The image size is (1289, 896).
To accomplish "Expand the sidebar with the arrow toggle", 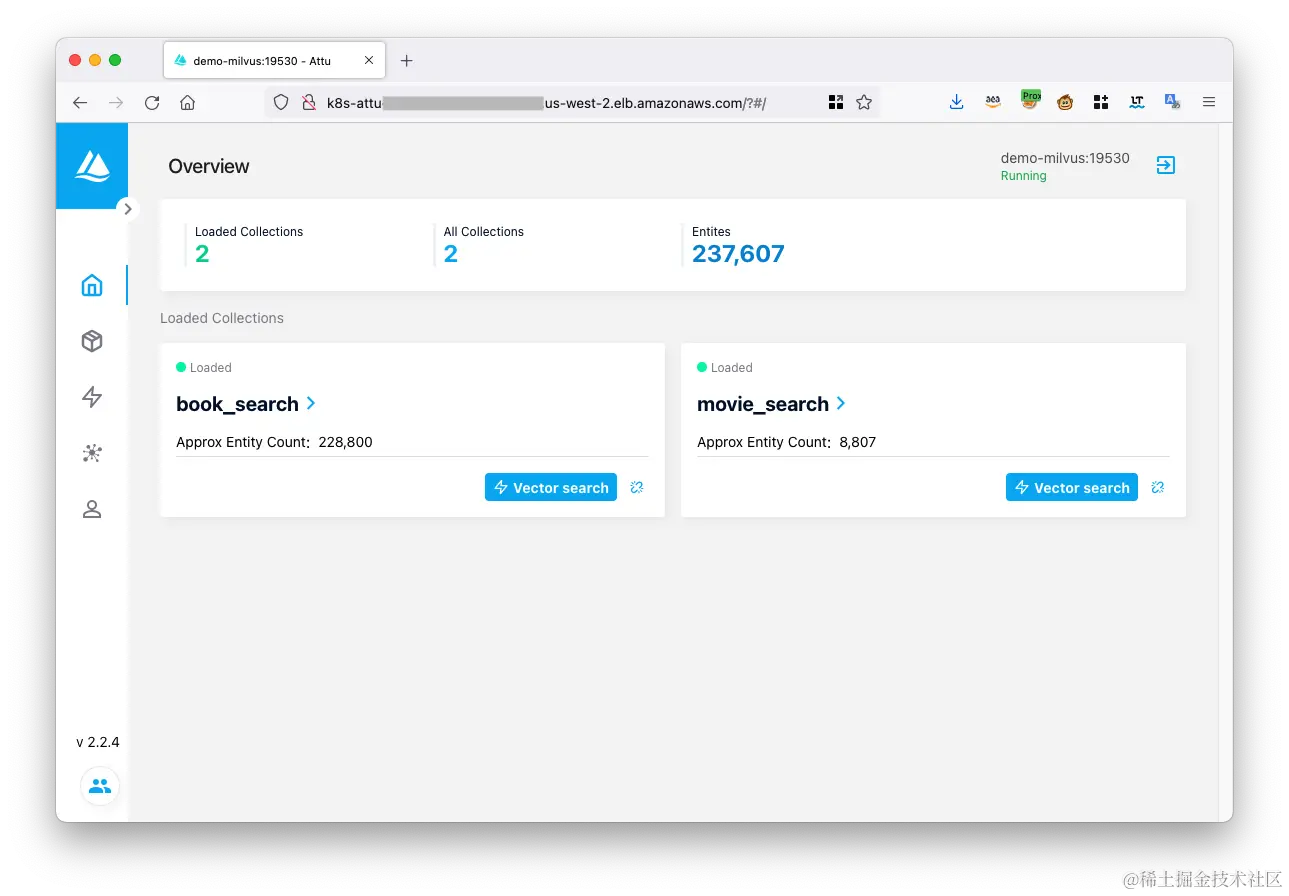I will [127, 209].
